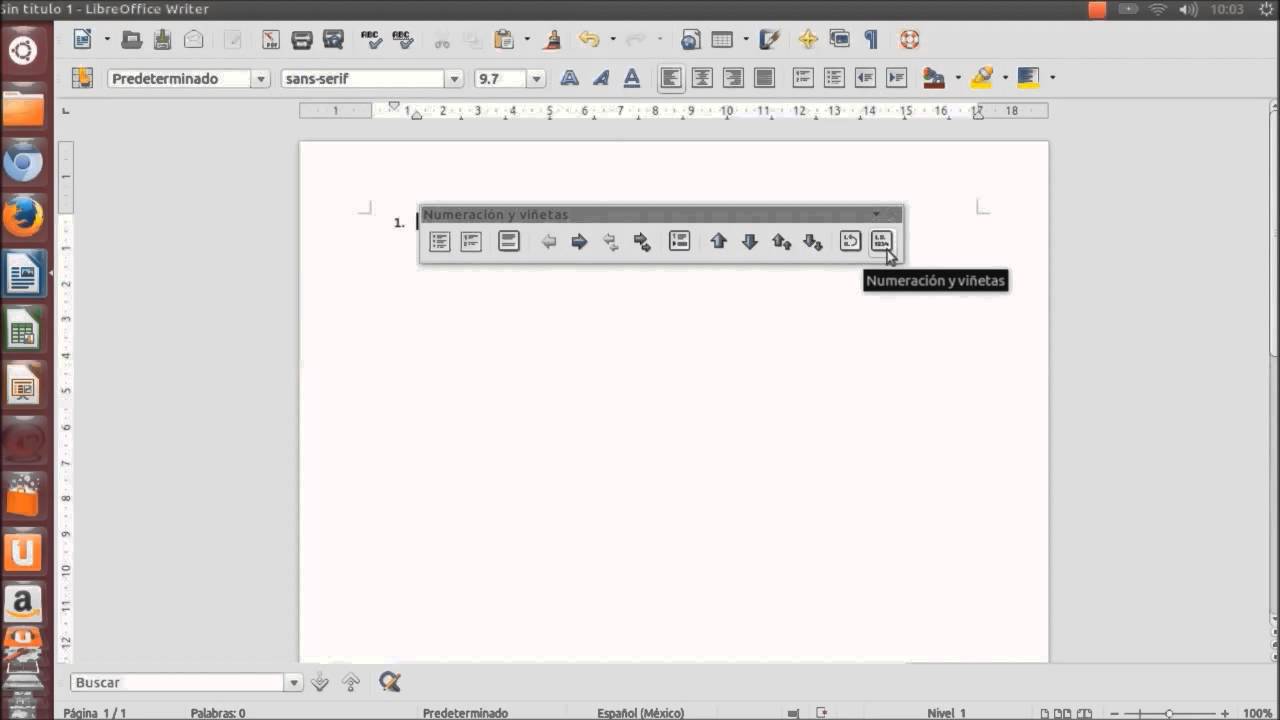Click the email document envelope icon
The image size is (1280, 720).
point(194,40)
